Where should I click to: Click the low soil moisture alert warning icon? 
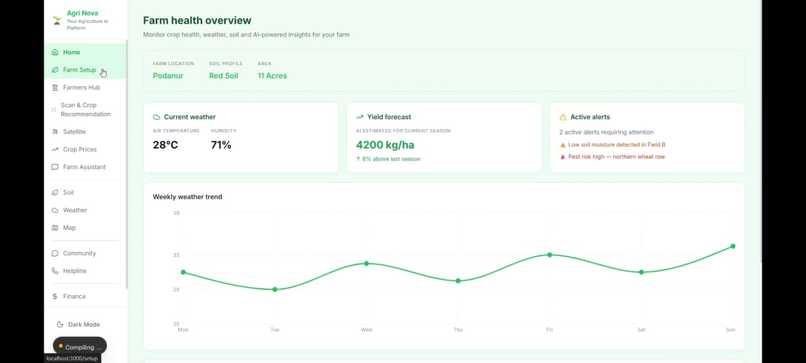[x=562, y=145]
